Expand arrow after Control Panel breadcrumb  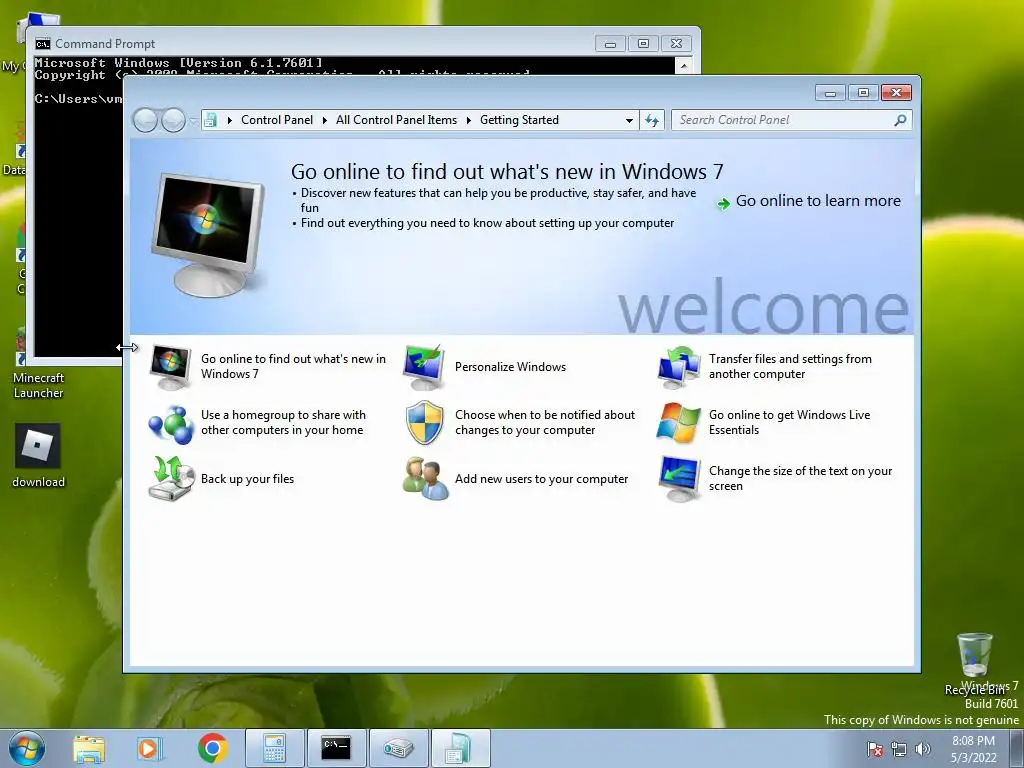coord(325,120)
